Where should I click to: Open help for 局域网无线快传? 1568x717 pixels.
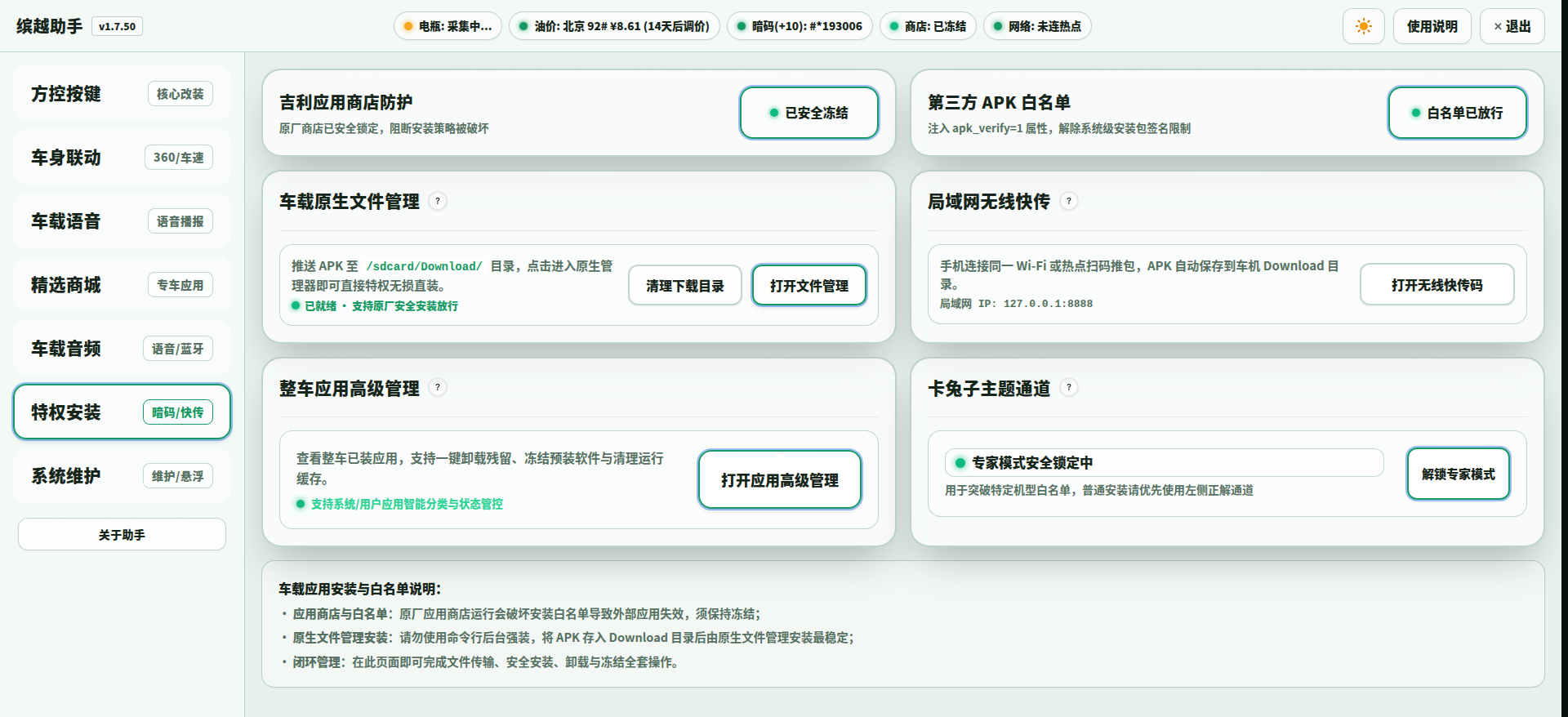coord(1069,201)
